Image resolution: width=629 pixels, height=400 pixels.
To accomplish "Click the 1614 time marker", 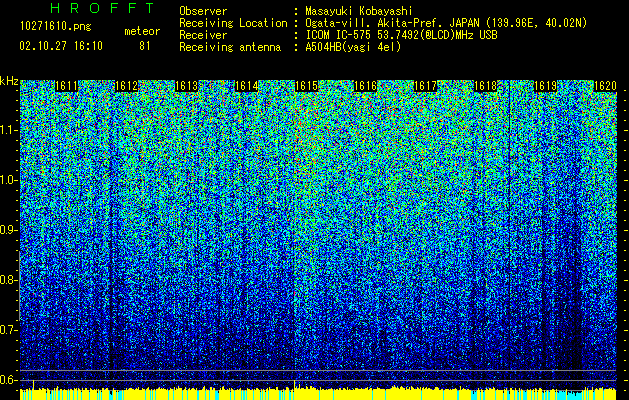I will tap(246, 86).
